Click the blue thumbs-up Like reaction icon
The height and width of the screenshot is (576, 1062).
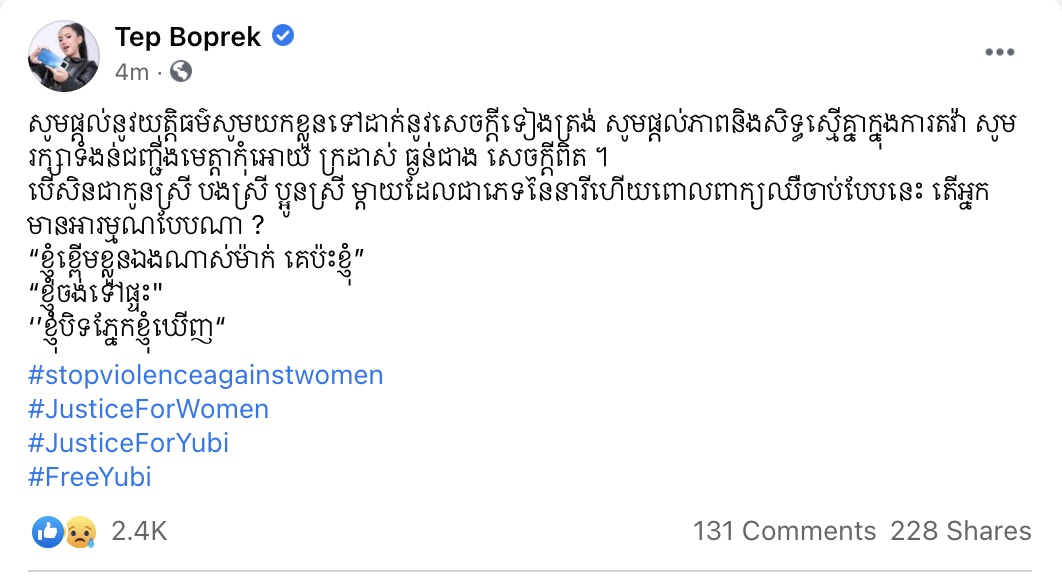click(x=46, y=532)
